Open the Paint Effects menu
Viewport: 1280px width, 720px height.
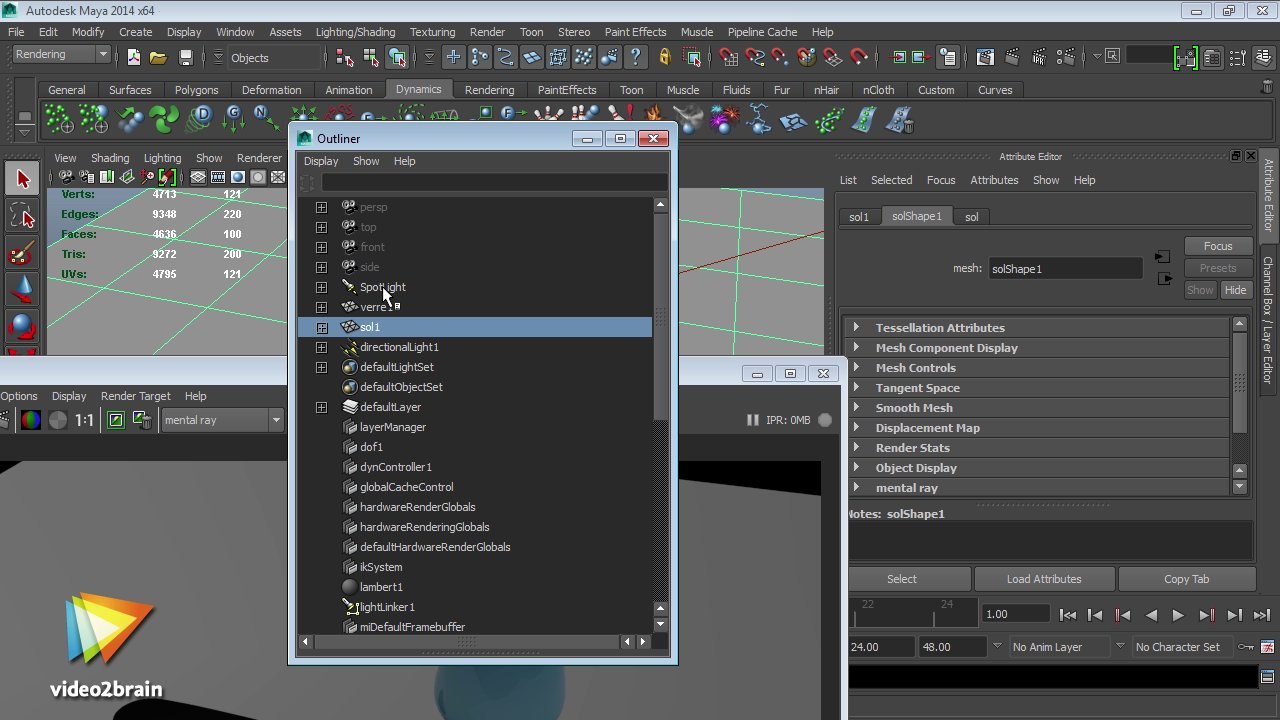click(x=635, y=32)
